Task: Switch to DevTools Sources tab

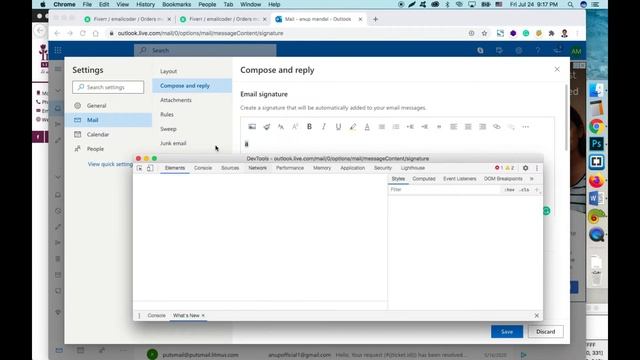Action: click(x=230, y=168)
